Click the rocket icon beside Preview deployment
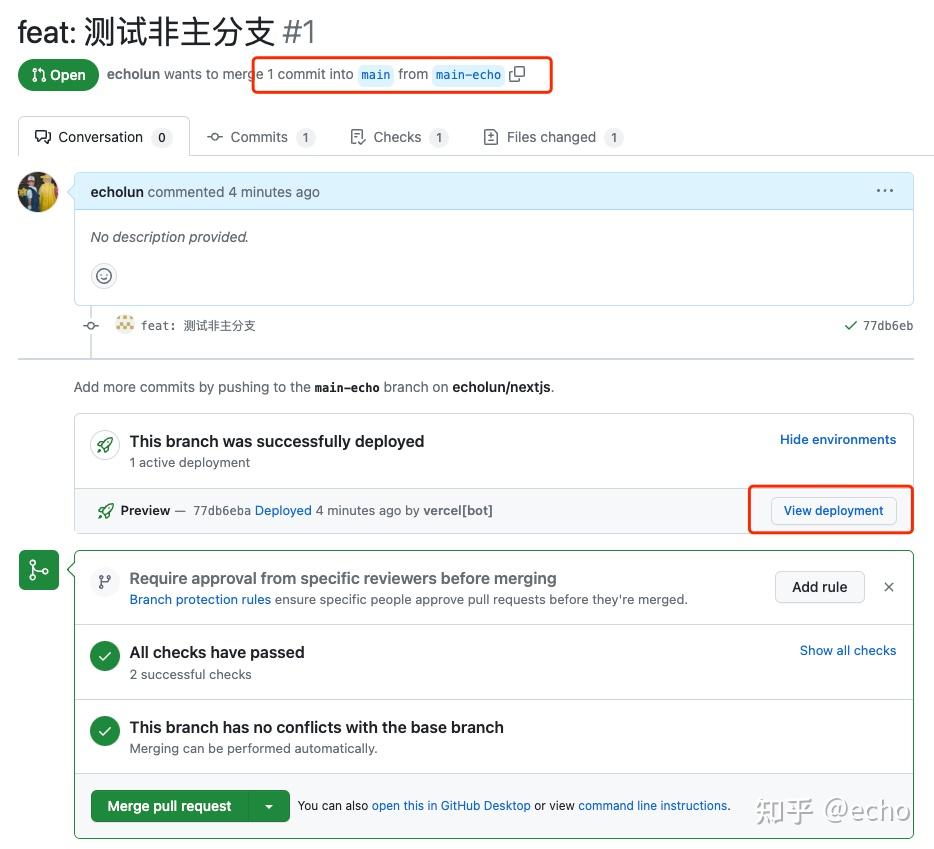 (x=106, y=510)
